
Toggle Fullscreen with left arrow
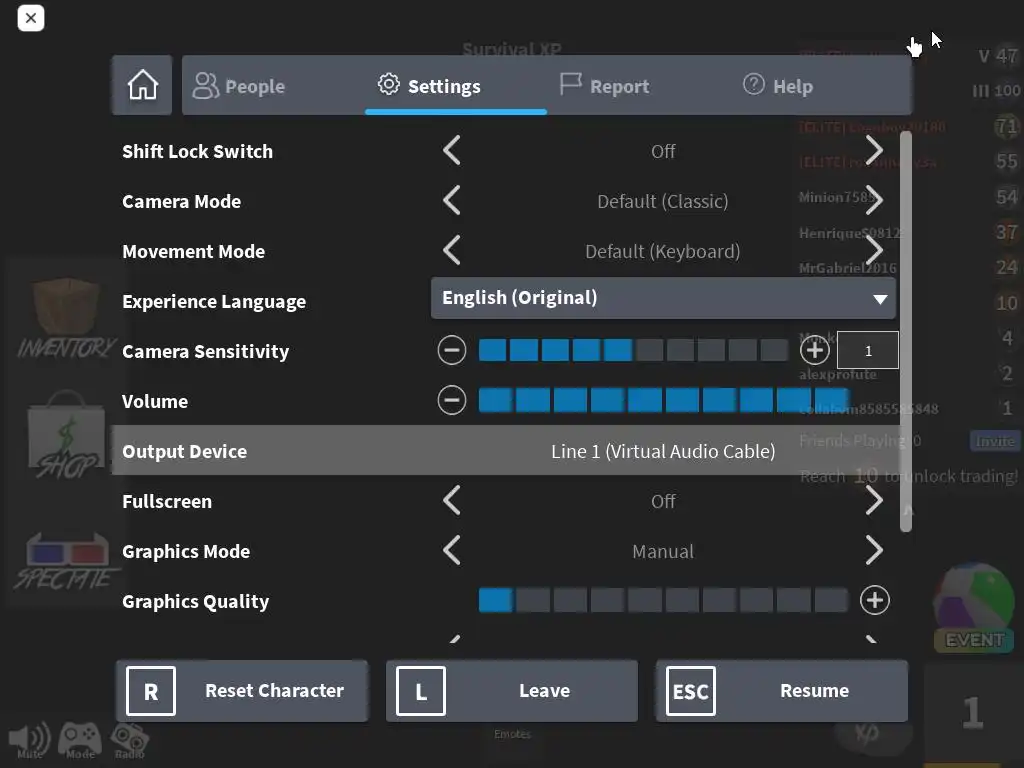coord(452,501)
